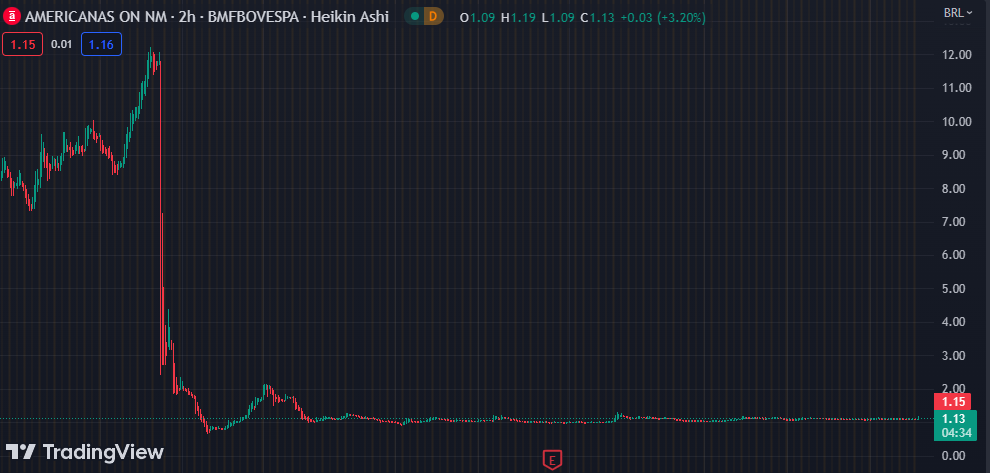
Task: Toggle the green market status dot
Action: click(415, 17)
